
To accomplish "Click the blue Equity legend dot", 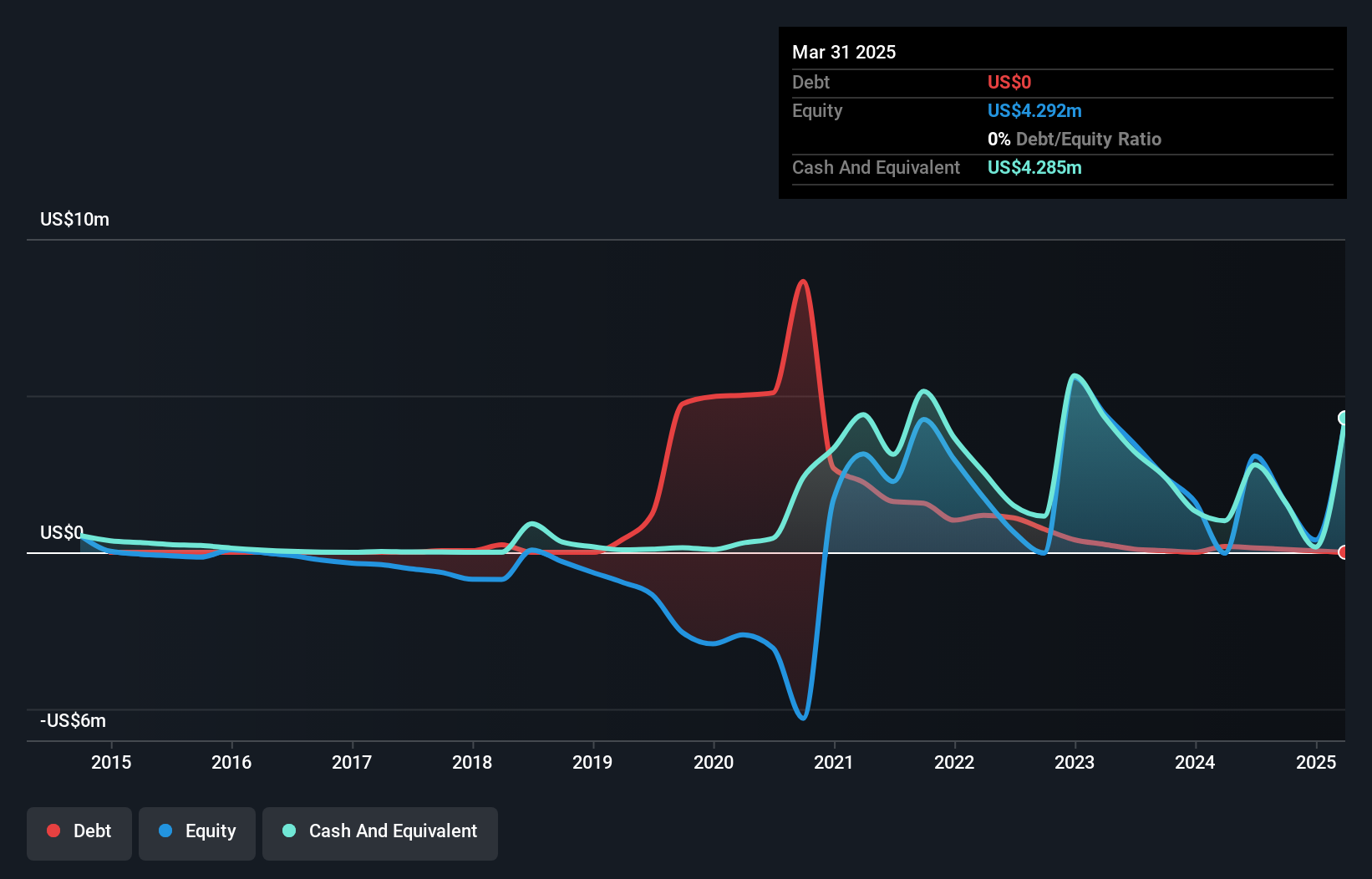I will (x=165, y=831).
